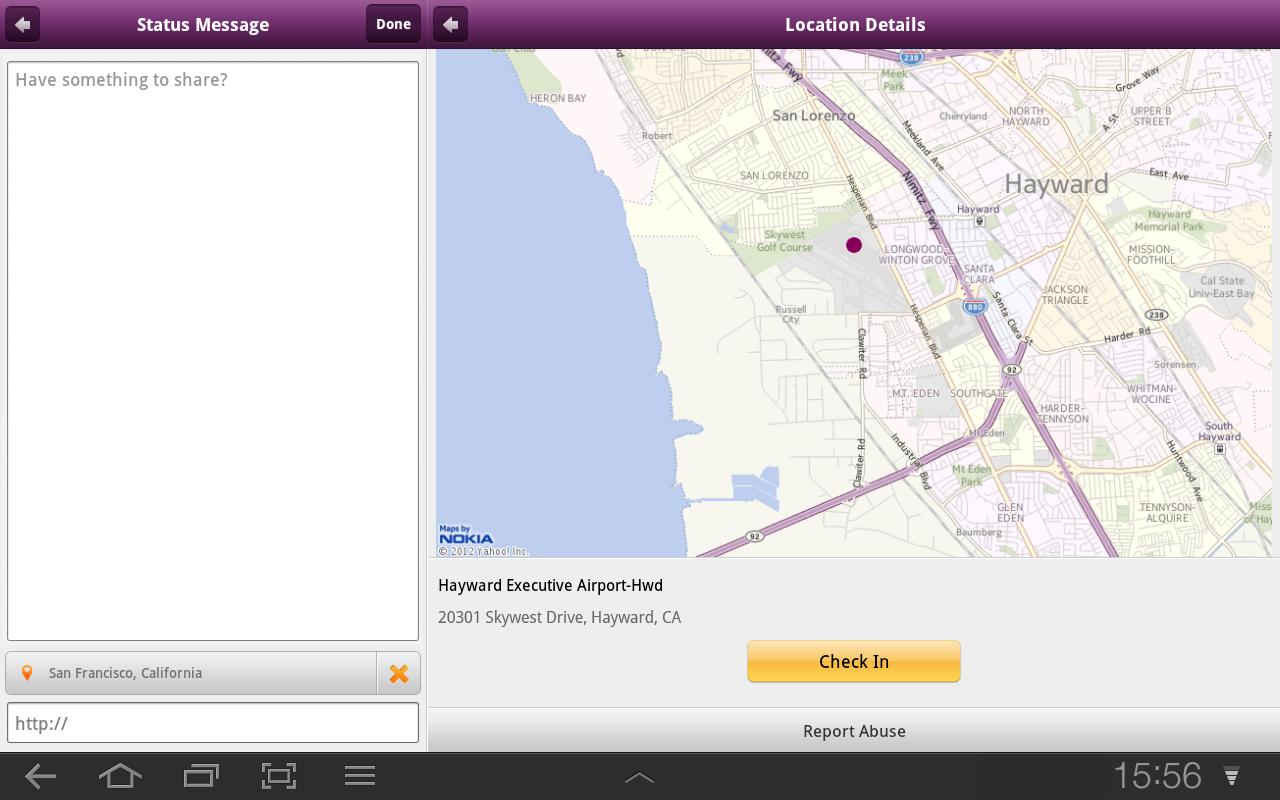1280x800 pixels.
Task: Expand the hidden controls chevron in navigation bar
Action: tap(639, 775)
